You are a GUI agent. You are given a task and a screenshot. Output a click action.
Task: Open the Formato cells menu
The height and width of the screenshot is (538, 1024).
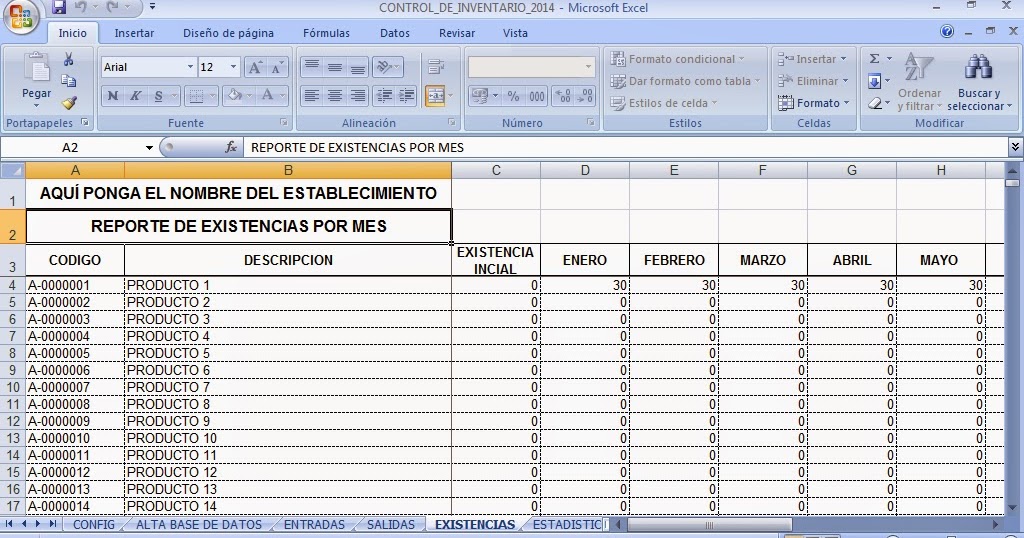point(814,103)
